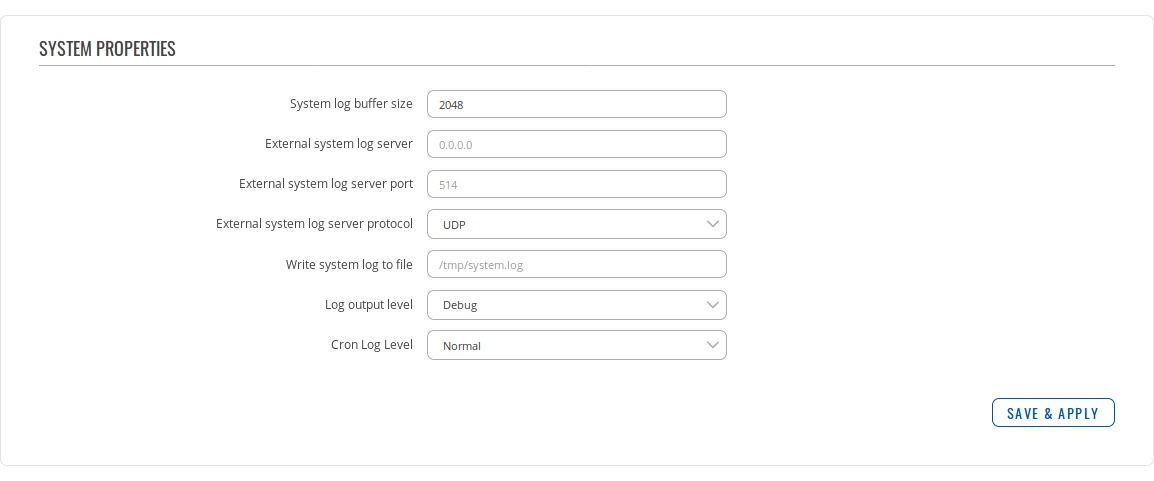Click the "External system log server protocol" label
The width and height of the screenshot is (1154, 481).
pyautogui.click(x=314, y=224)
